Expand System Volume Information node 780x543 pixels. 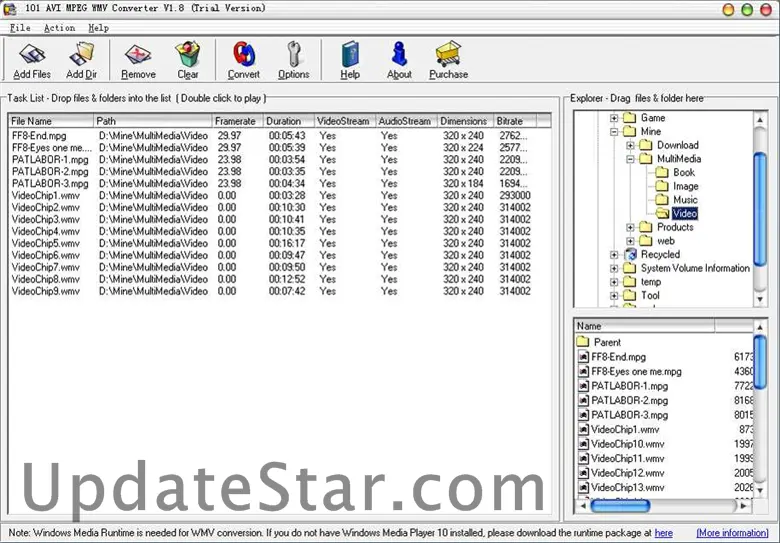click(614, 269)
